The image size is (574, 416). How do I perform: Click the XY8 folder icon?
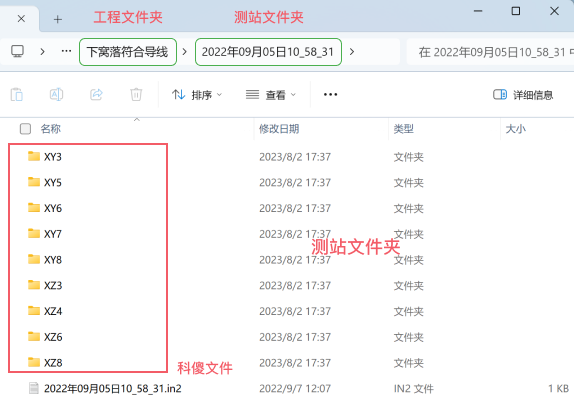point(34,259)
